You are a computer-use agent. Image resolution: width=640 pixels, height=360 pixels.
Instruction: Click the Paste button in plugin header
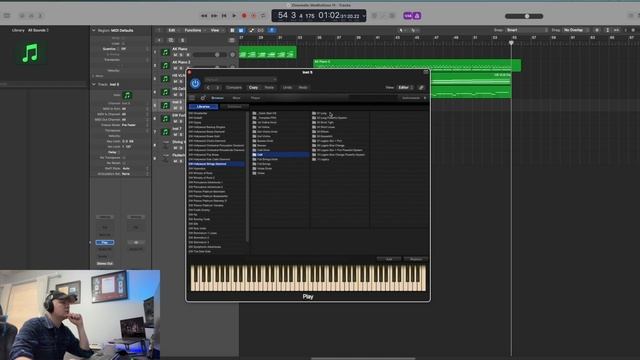coord(269,87)
